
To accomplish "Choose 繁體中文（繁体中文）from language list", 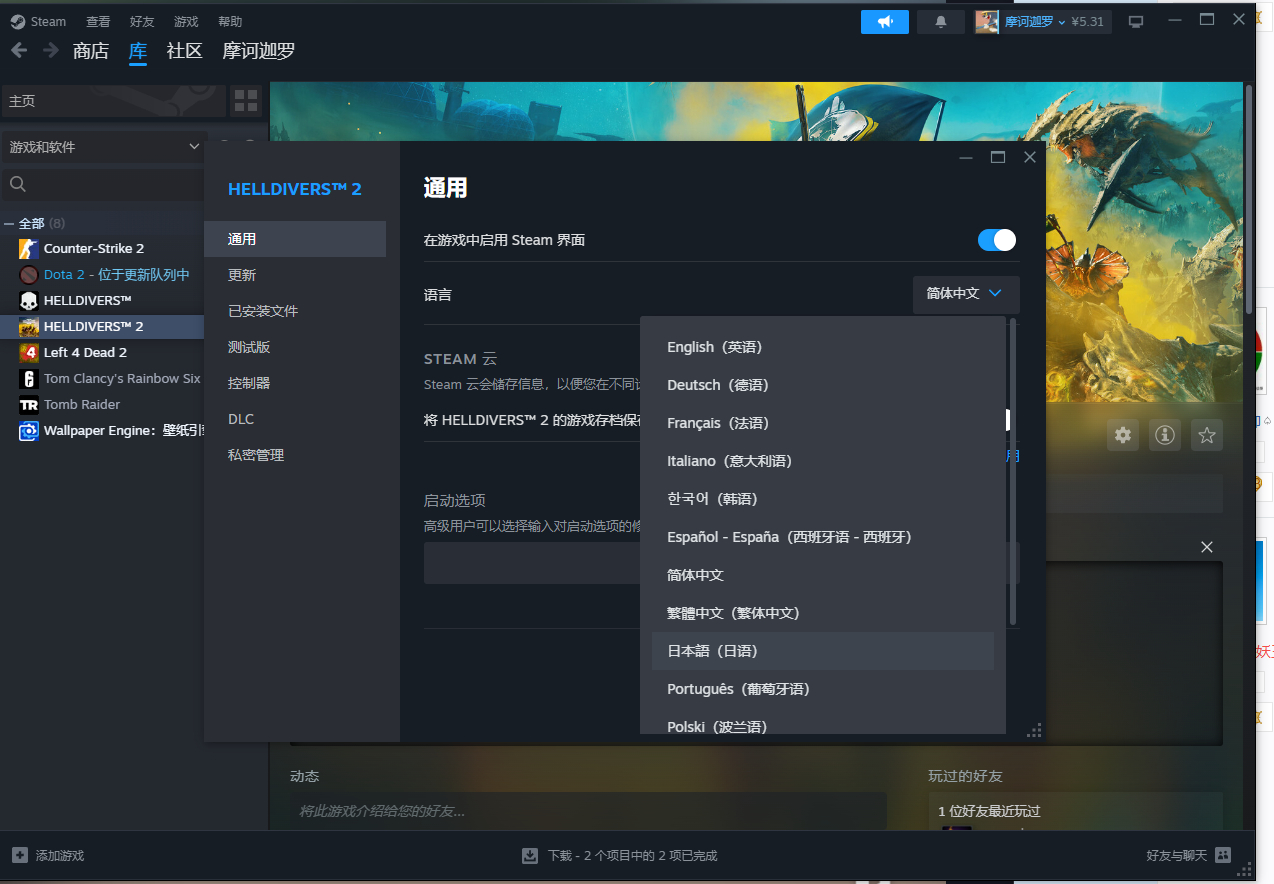I will [822, 613].
